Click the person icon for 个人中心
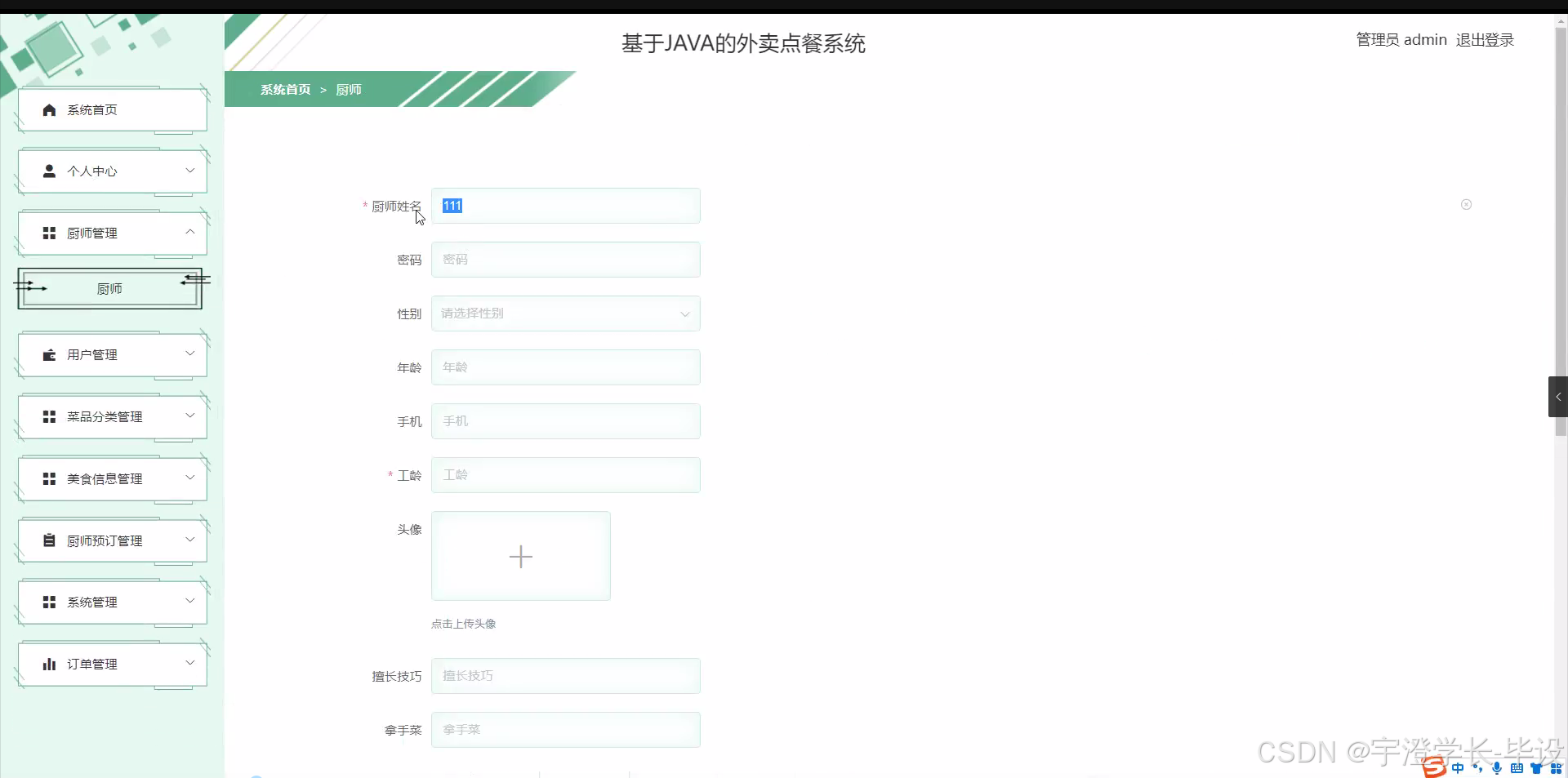This screenshot has width=1568, height=778. pyautogui.click(x=48, y=171)
